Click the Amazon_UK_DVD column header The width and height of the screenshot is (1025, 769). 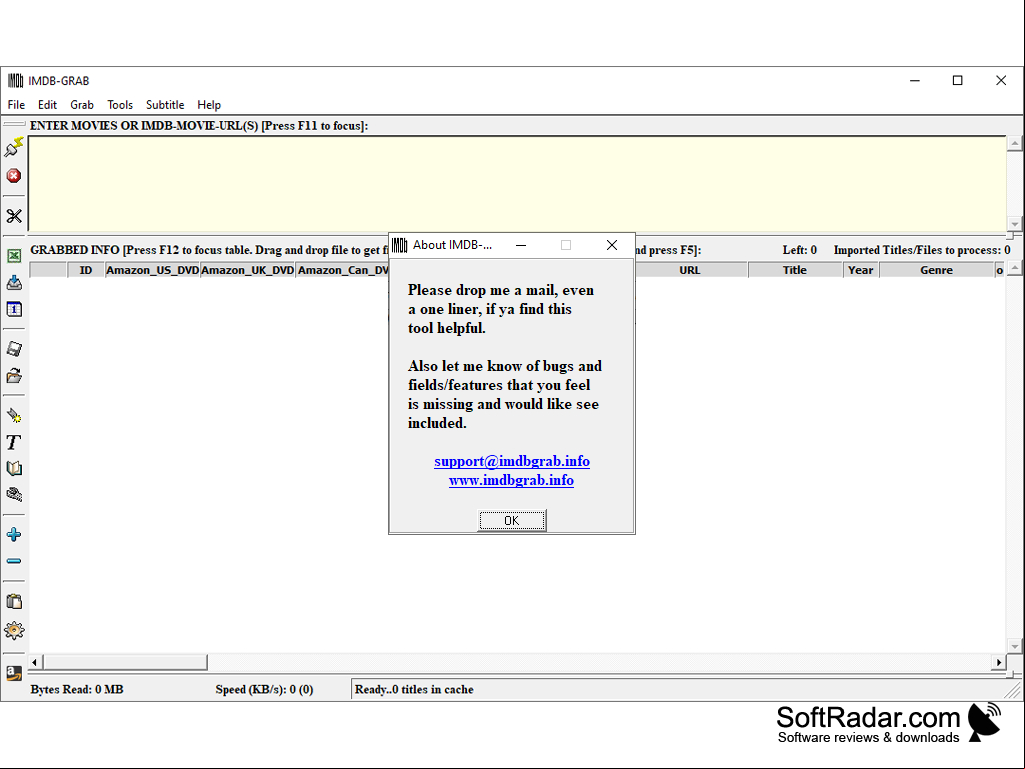248,270
